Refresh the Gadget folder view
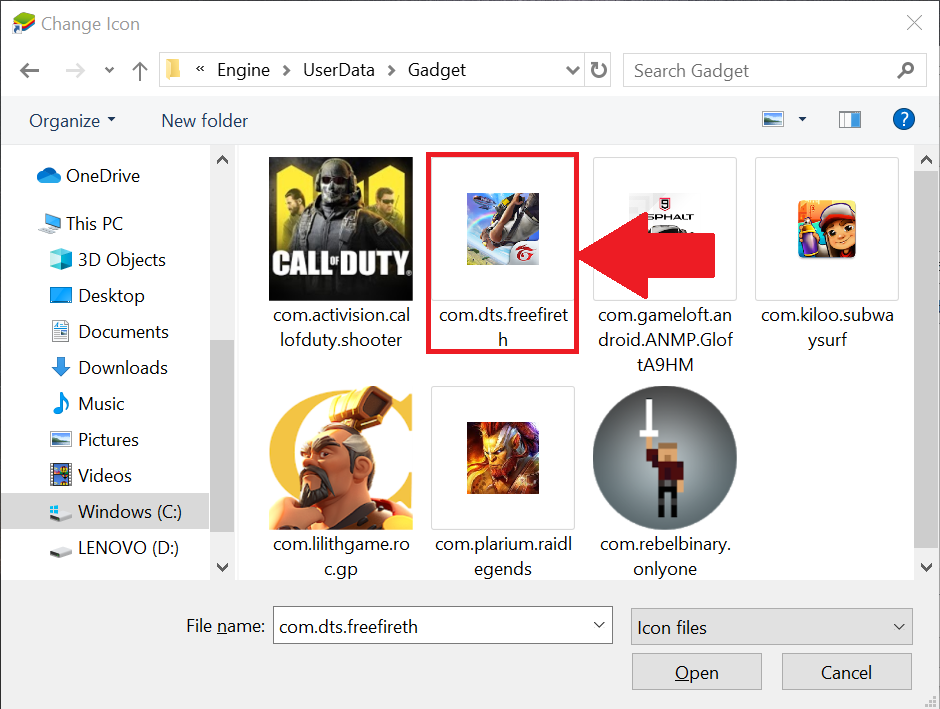Screen dimensions: 940x709 coord(598,70)
